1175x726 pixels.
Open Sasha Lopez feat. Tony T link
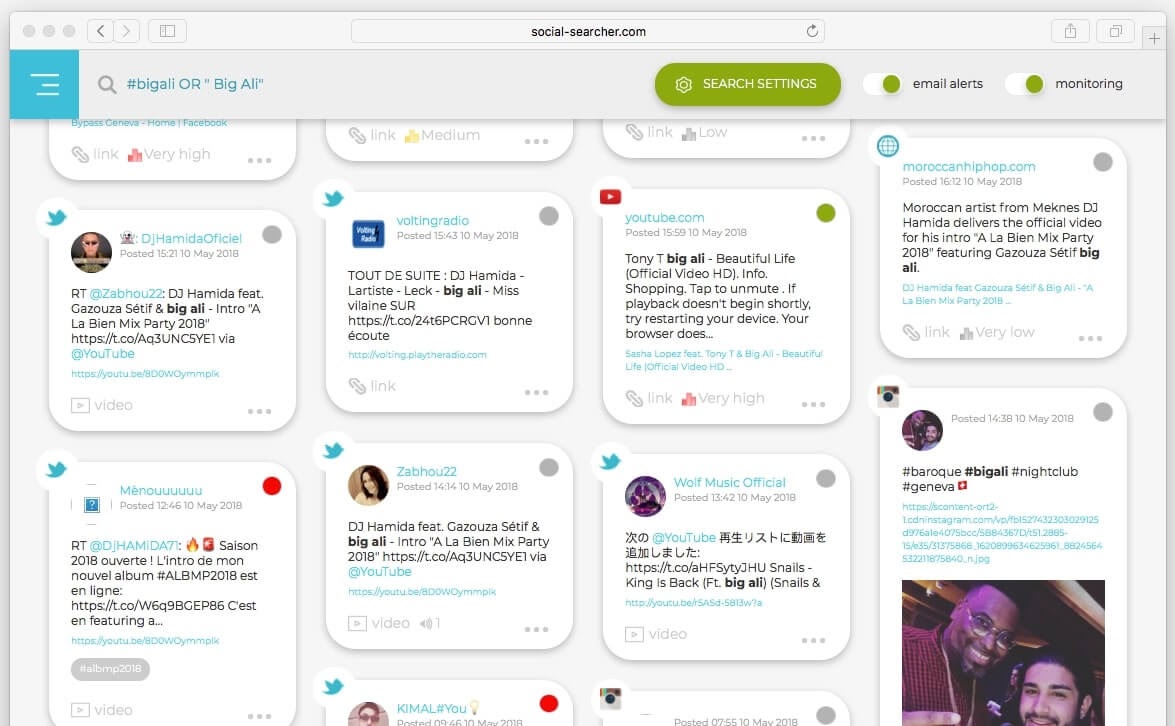[724, 360]
